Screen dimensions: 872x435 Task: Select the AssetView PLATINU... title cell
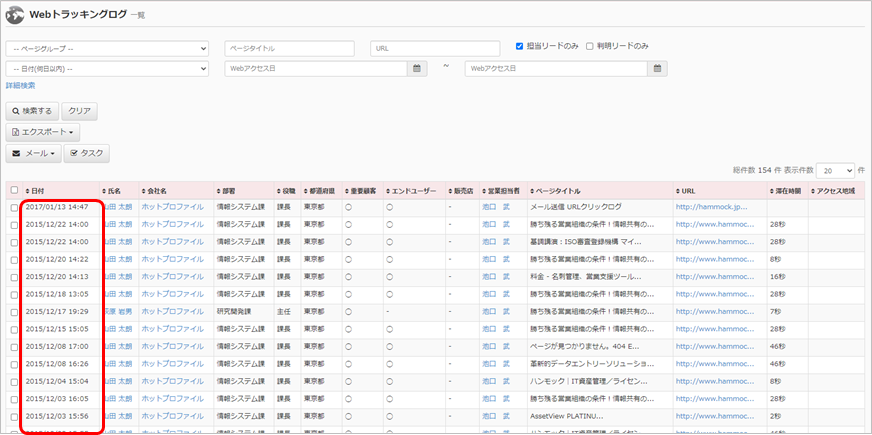567,416
